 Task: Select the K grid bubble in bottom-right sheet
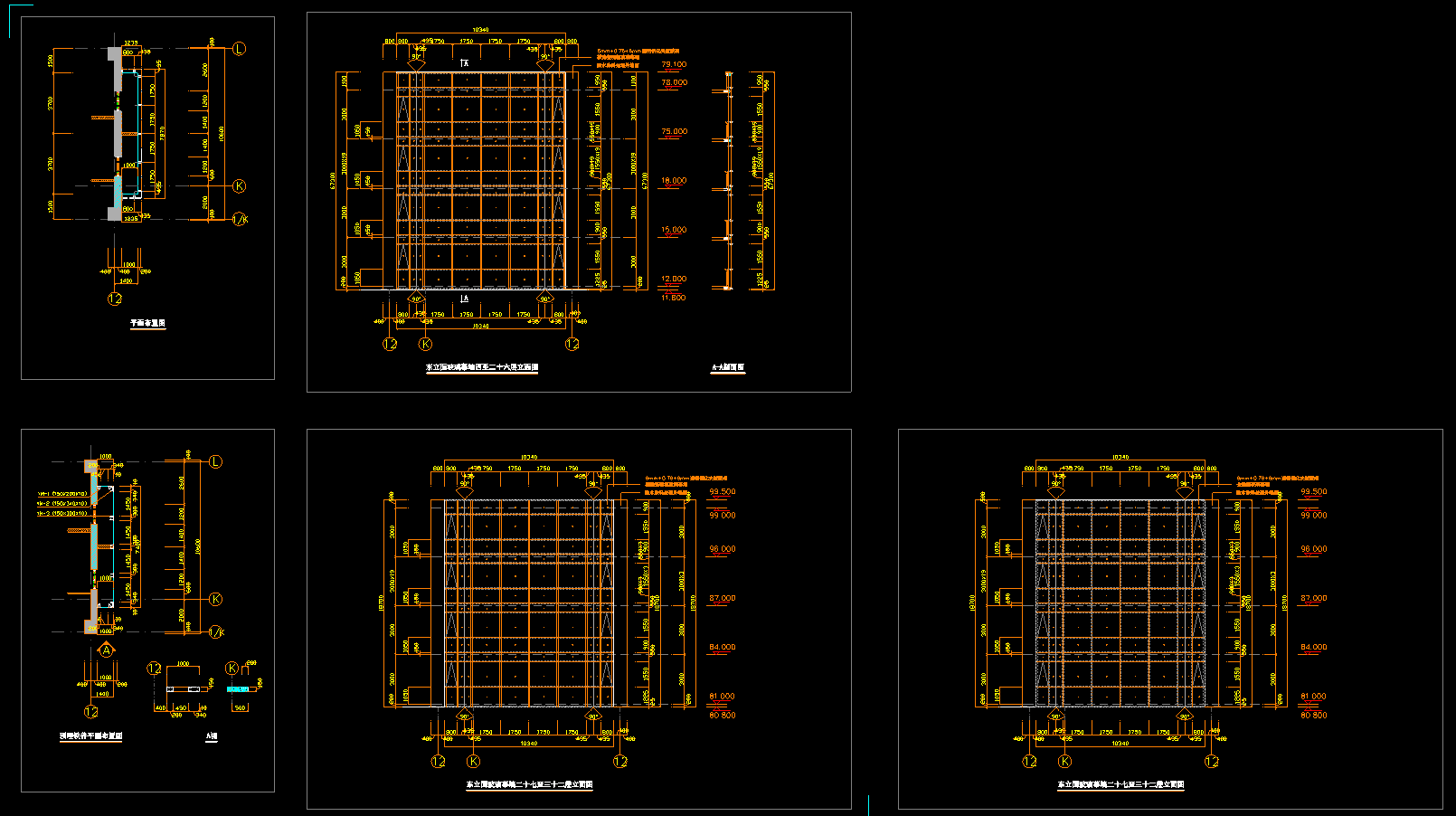[1065, 762]
